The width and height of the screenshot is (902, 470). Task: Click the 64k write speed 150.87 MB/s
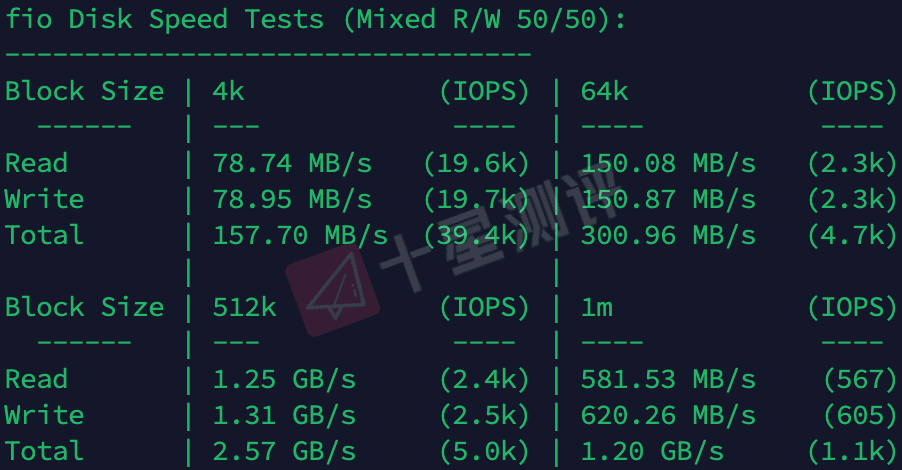pos(668,200)
